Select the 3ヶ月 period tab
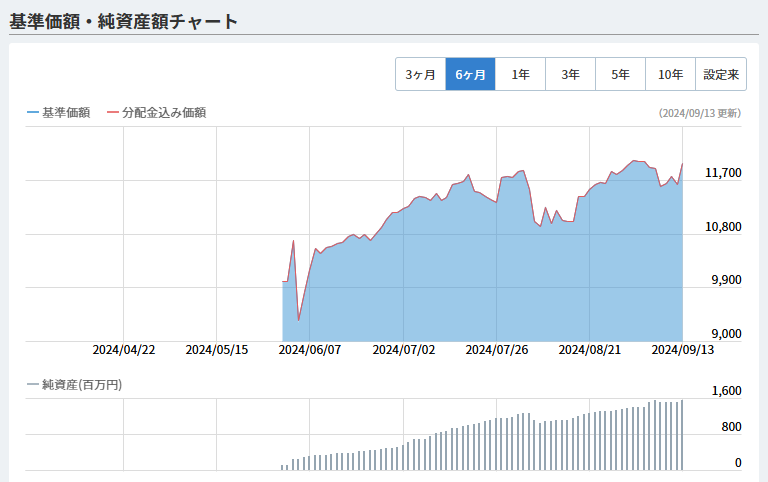Image resolution: width=768 pixels, height=482 pixels. pyautogui.click(x=421, y=74)
